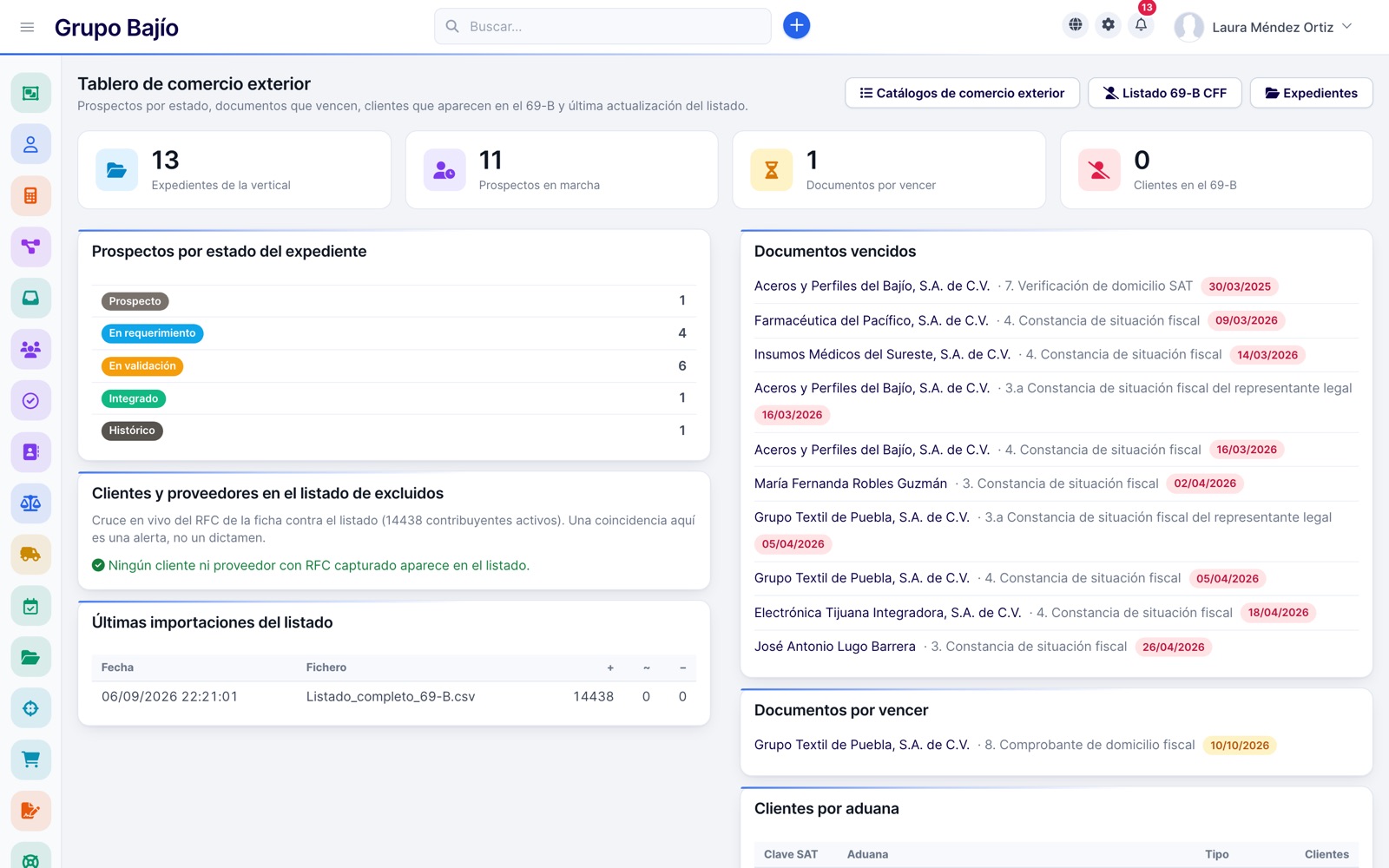Open José Antonio Lugo Barrera entry
This screenshot has height=868, width=1389.
click(1056, 647)
